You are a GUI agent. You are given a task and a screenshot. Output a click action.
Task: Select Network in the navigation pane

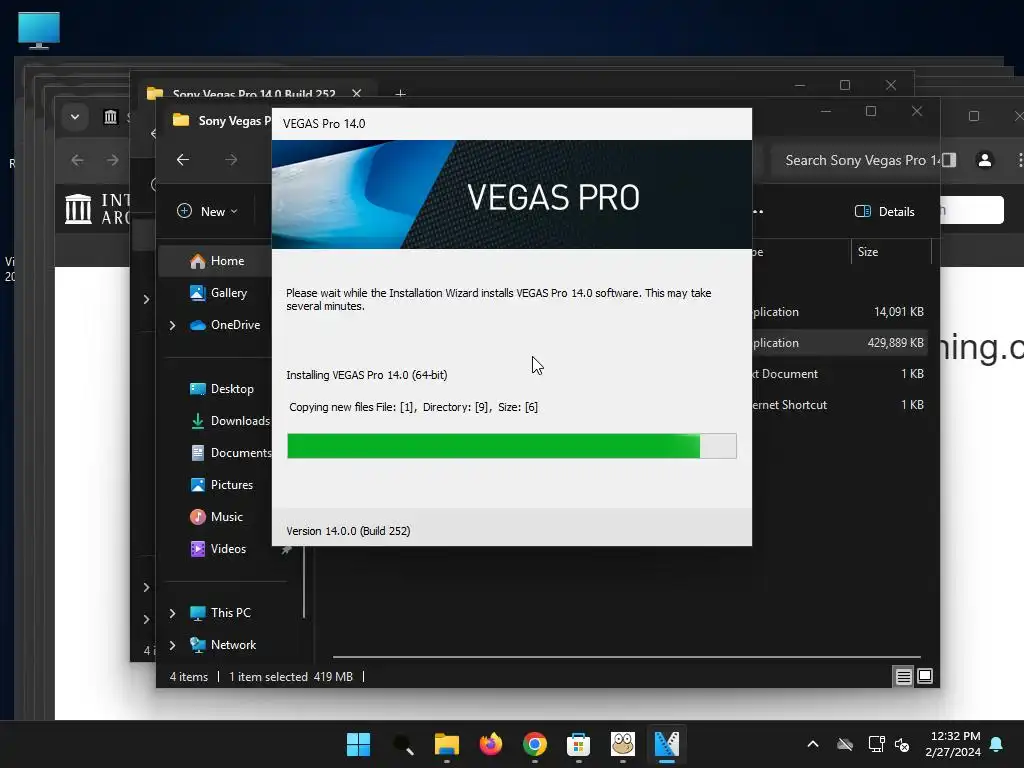(223, 645)
